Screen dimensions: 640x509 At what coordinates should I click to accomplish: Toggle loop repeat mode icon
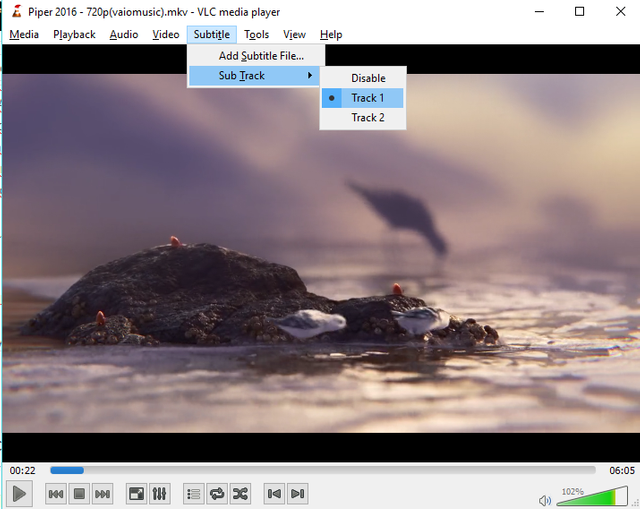(217, 494)
